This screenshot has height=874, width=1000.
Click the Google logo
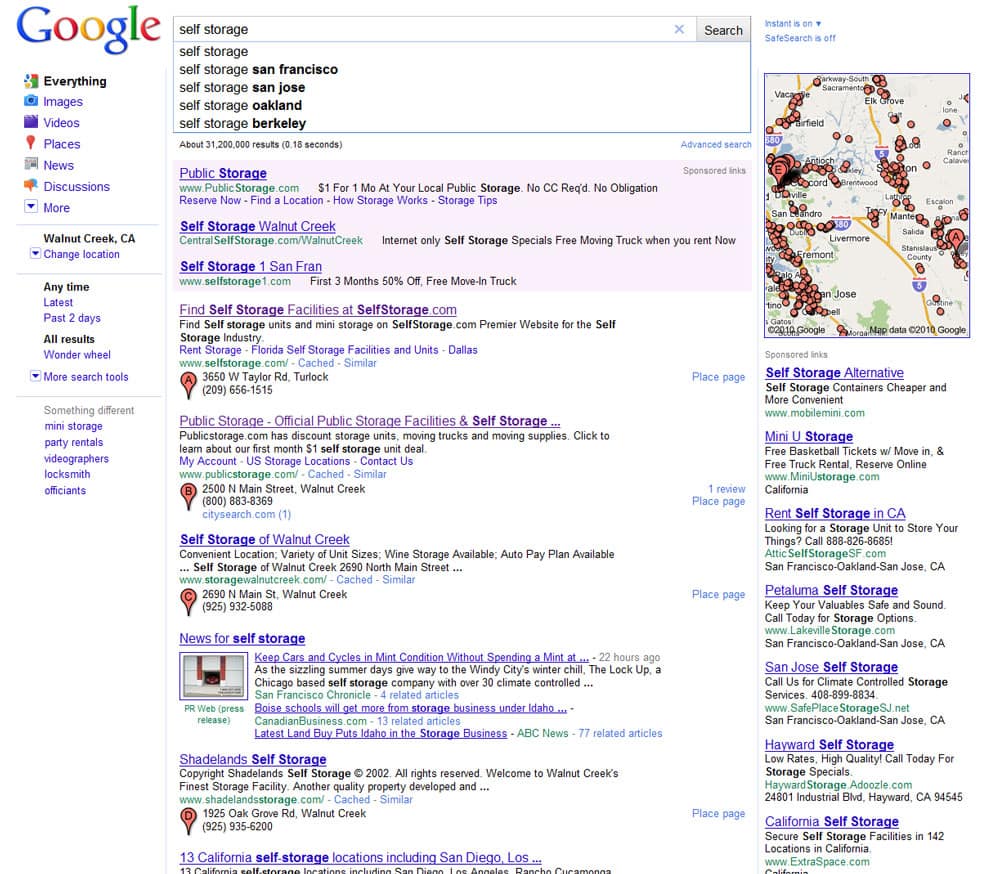[x=88, y=29]
